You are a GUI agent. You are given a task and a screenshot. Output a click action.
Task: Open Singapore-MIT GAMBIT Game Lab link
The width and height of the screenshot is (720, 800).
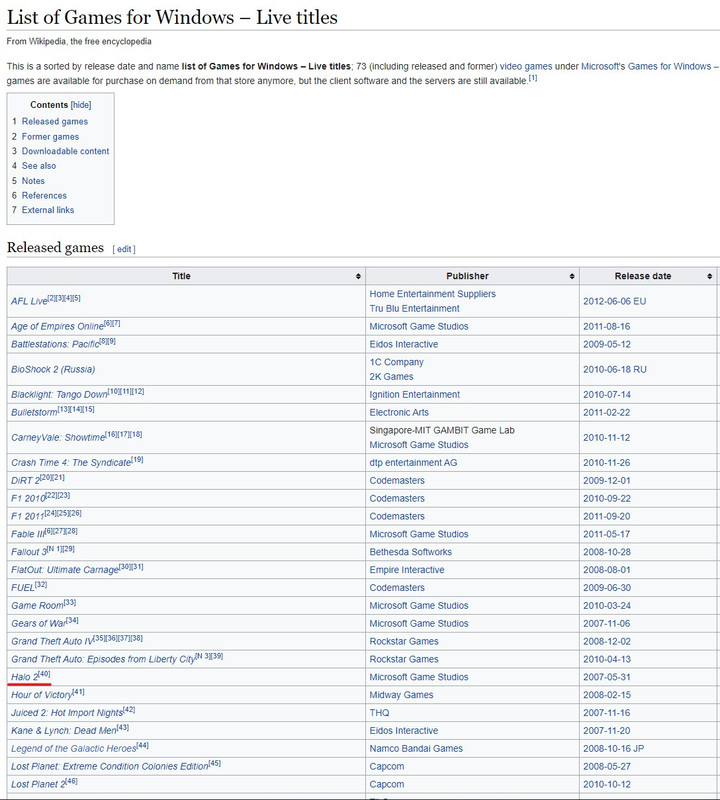click(442, 430)
